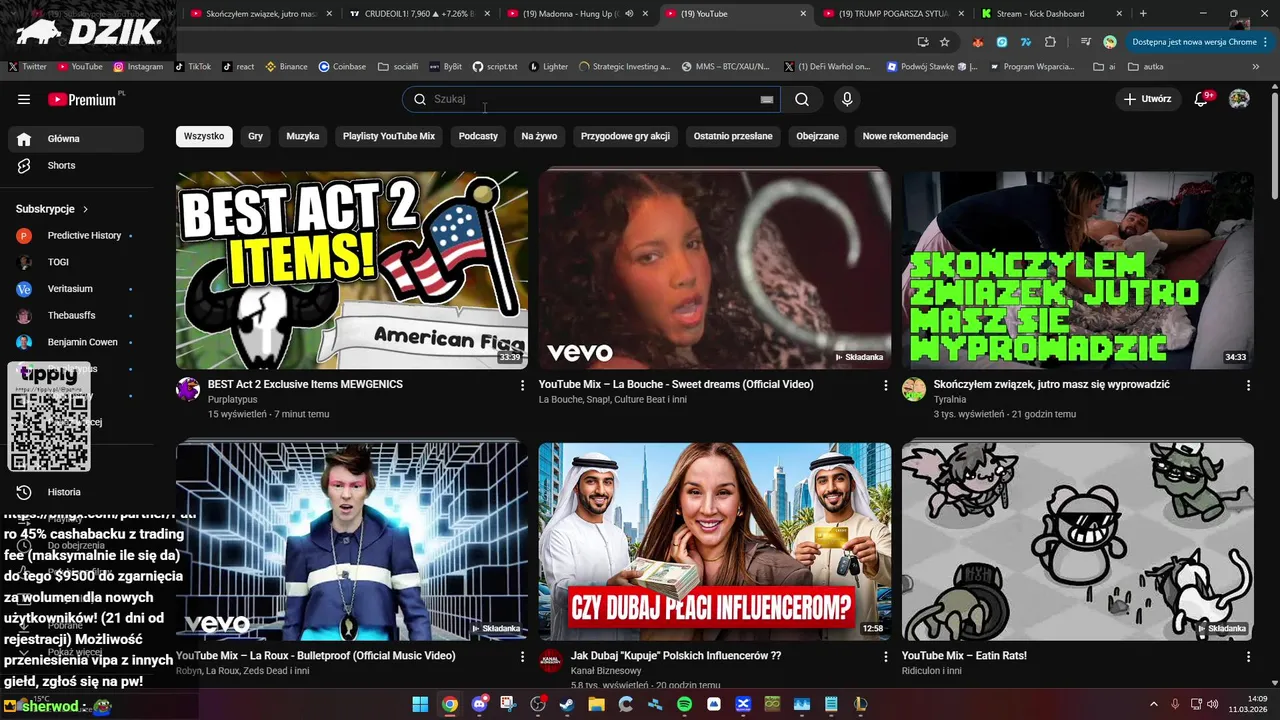Screen dimensions: 1280x720
Task: Select the Podcasty filter chip
Action: click(478, 136)
